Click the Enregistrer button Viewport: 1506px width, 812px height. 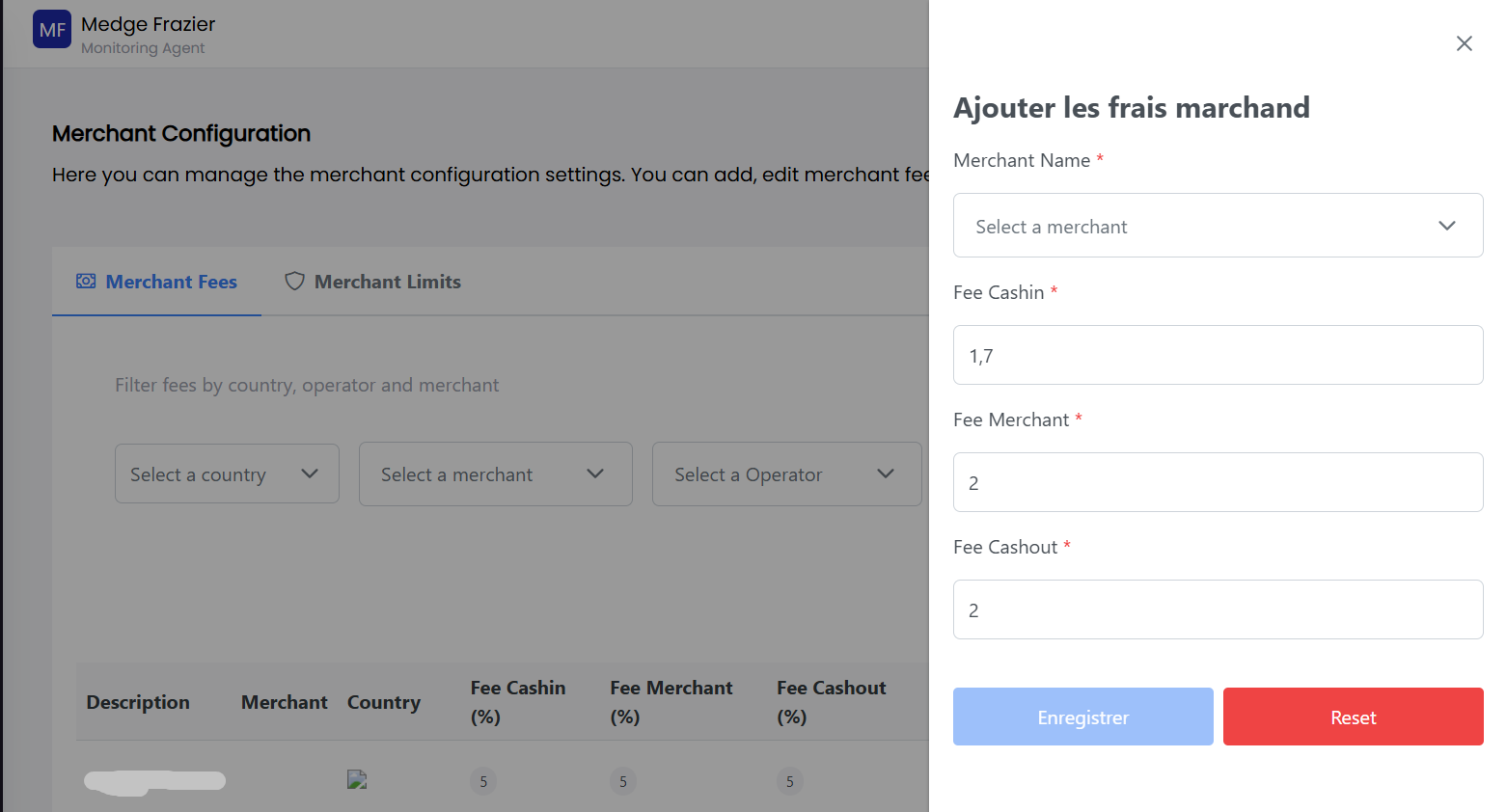coord(1082,717)
